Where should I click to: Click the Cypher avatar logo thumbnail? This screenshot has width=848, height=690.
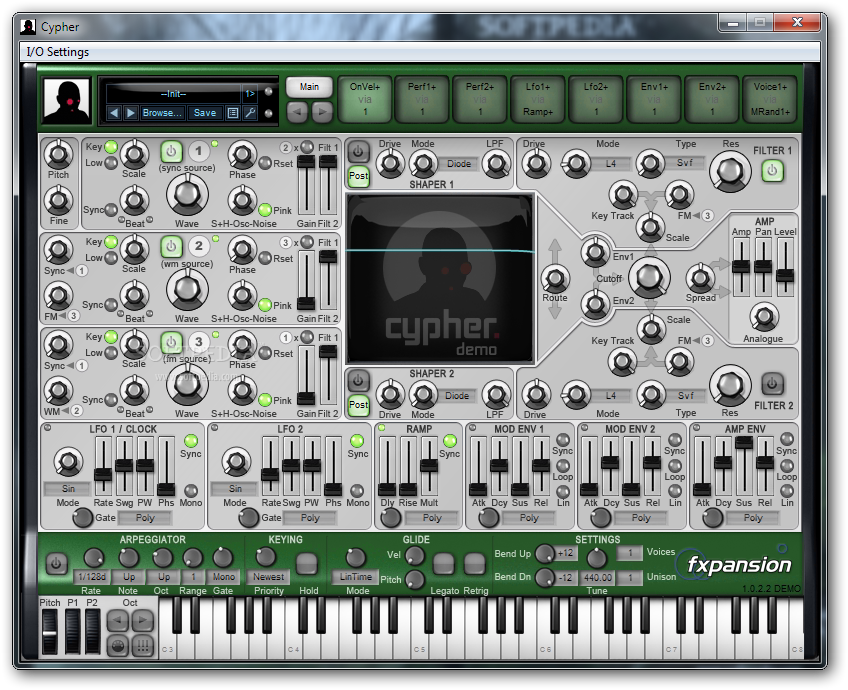pos(67,101)
